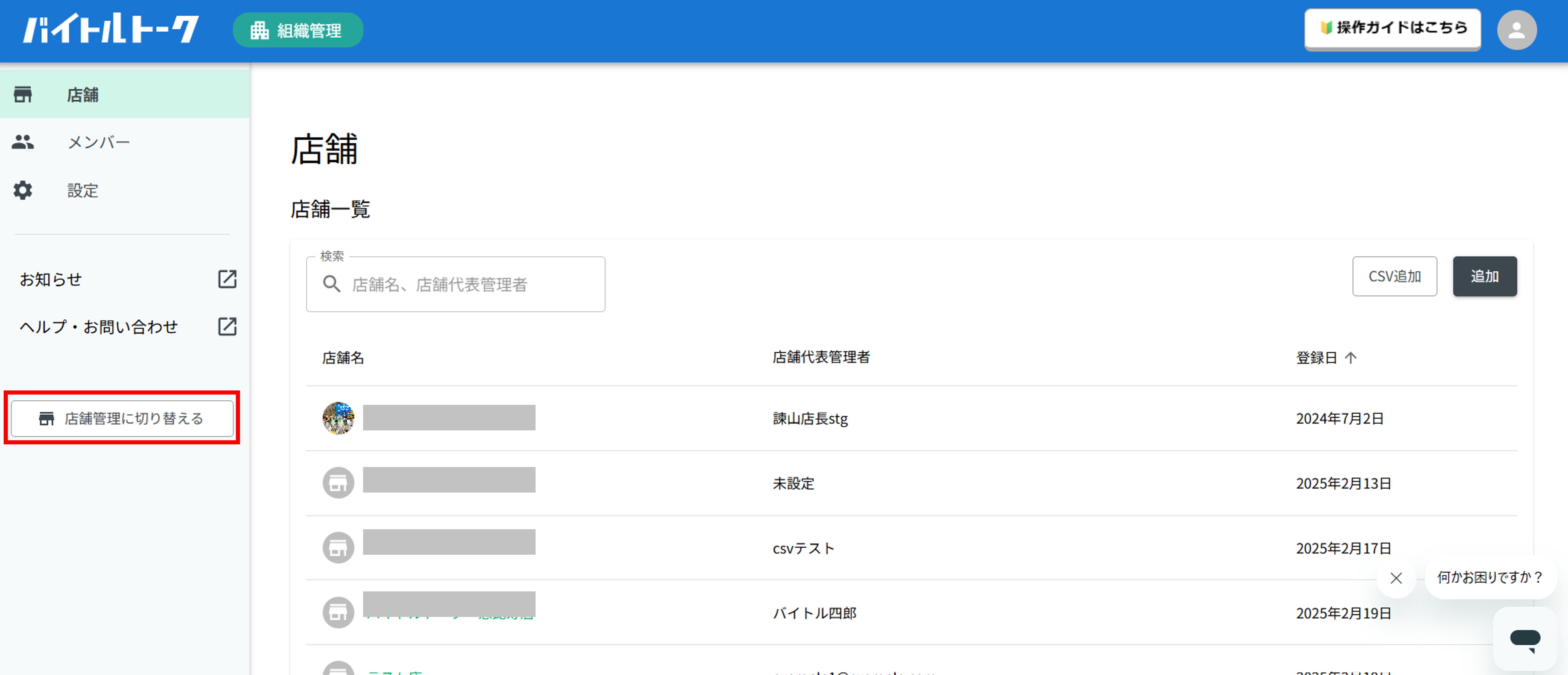Image resolution: width=1568 pixels, height=675 pixels.
Task: Select 未設定 manager cell
Action: tap(793, 483)
